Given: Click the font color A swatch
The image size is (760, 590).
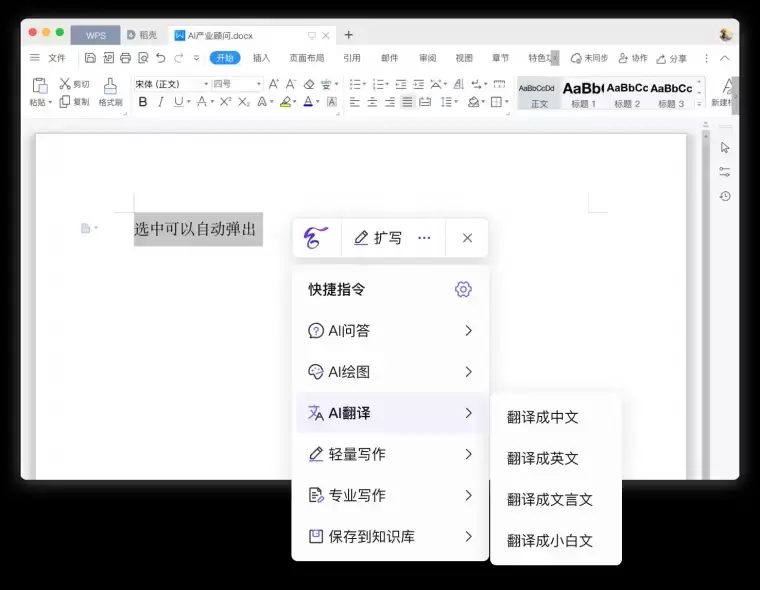Looking at the screenshot, I should pos(309,102).
